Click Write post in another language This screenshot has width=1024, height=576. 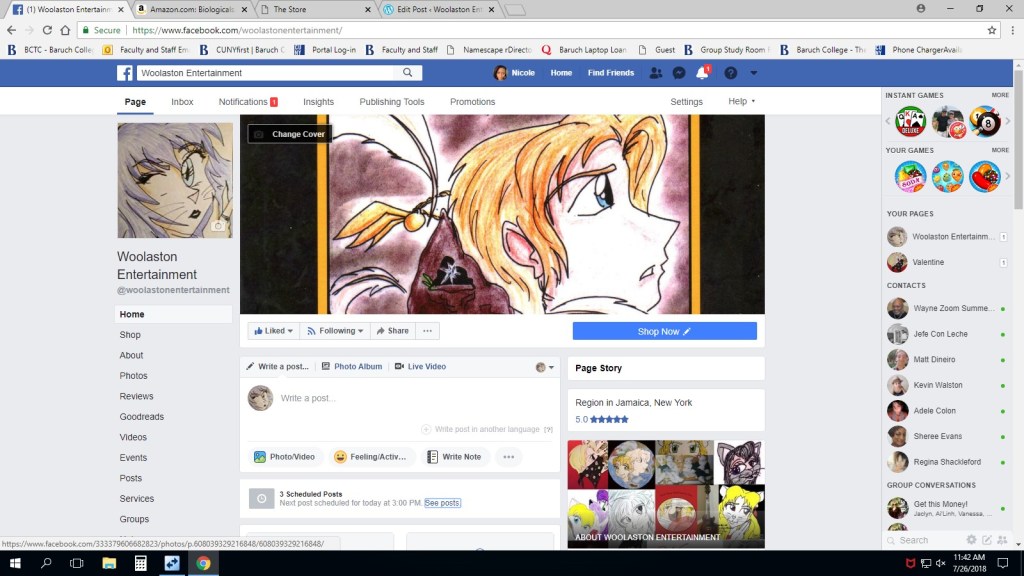[481, 429]
